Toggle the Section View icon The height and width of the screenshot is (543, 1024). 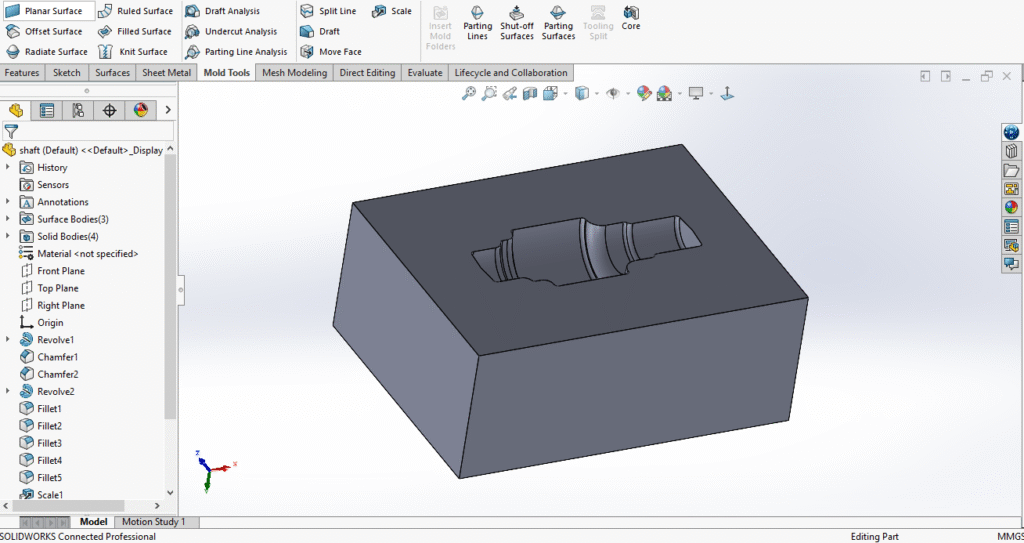pyautogui.click(x=529, y=93)
